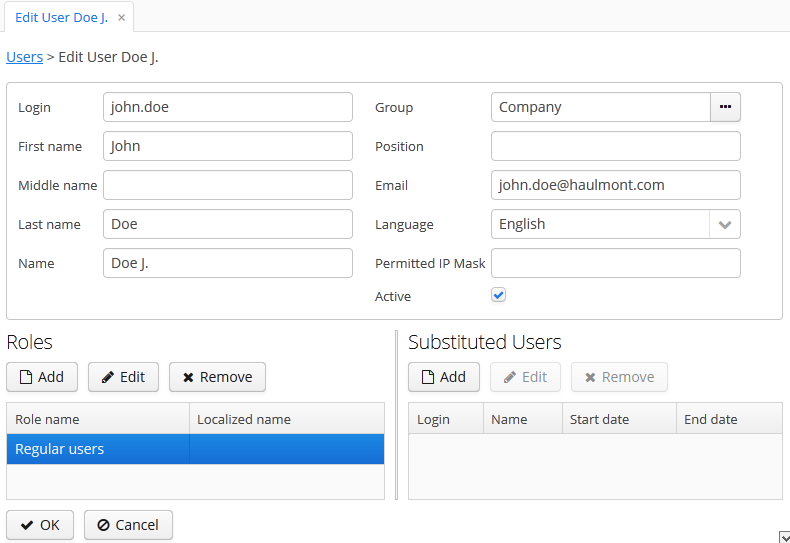Select the Edit User Doe J. tab
The image size is (790, 543).
tap(61, 18)
